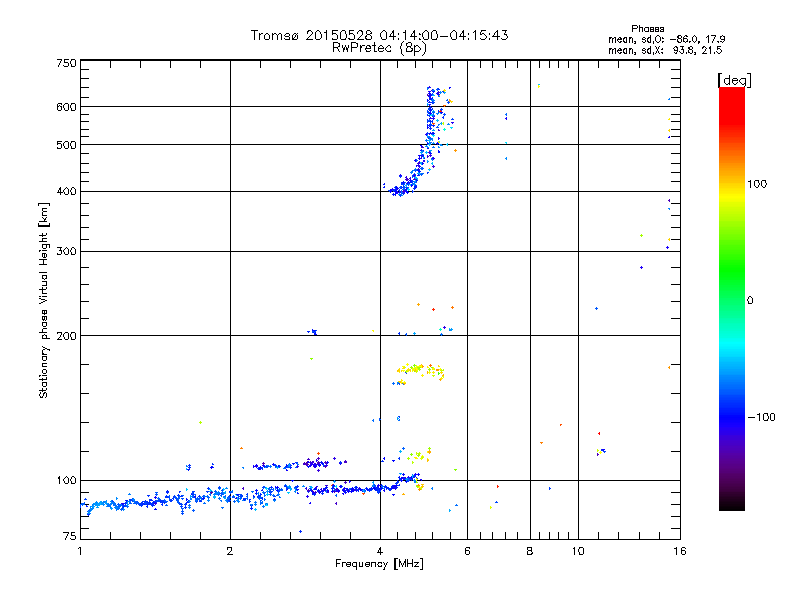Click the y-axis label '750'
Screen dimensions: 800x600
(66, 63)
